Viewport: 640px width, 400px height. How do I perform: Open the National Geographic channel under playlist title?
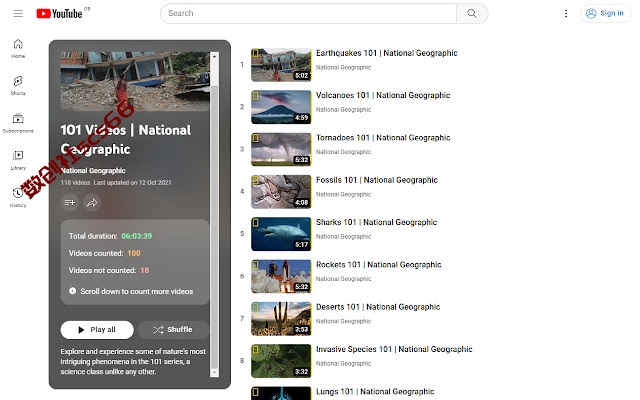pos(93,171)
